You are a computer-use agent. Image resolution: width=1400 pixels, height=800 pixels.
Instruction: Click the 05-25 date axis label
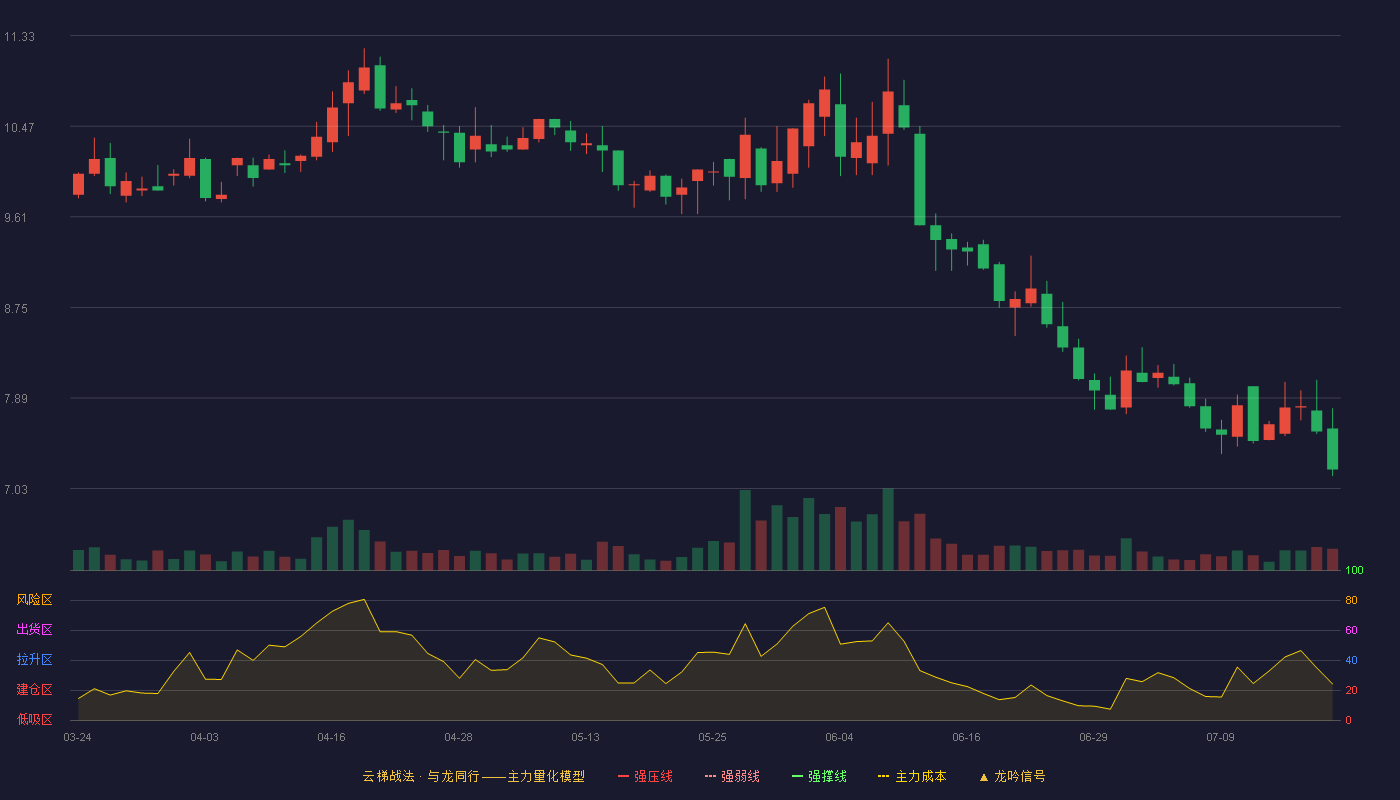pos(712,737)
